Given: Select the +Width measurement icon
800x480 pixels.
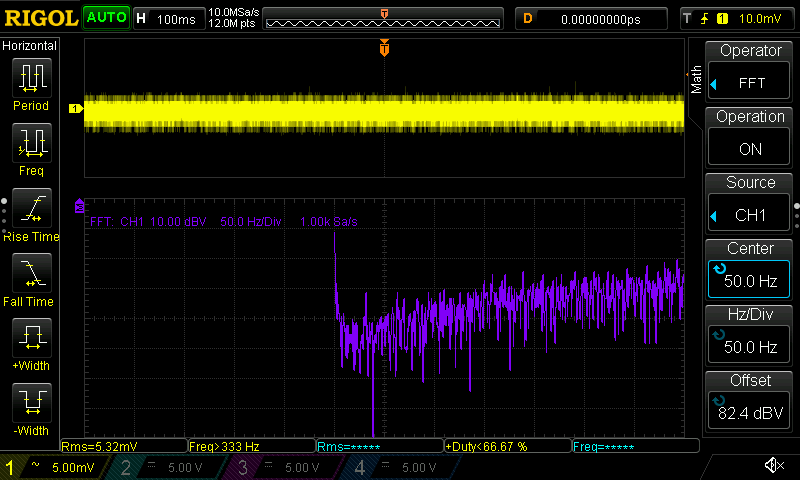Looking at the screenshot, I should coord(30,338).
